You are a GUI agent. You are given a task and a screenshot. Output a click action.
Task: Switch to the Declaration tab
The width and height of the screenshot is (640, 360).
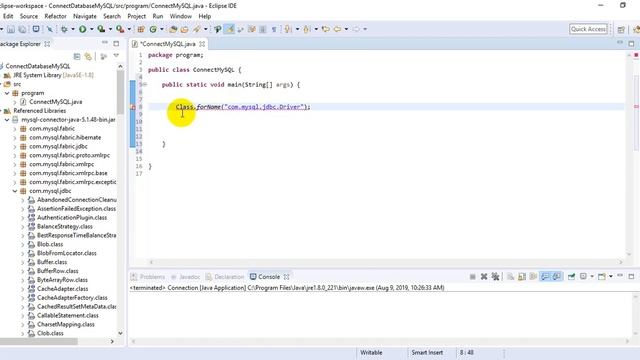tap(225, 277)
